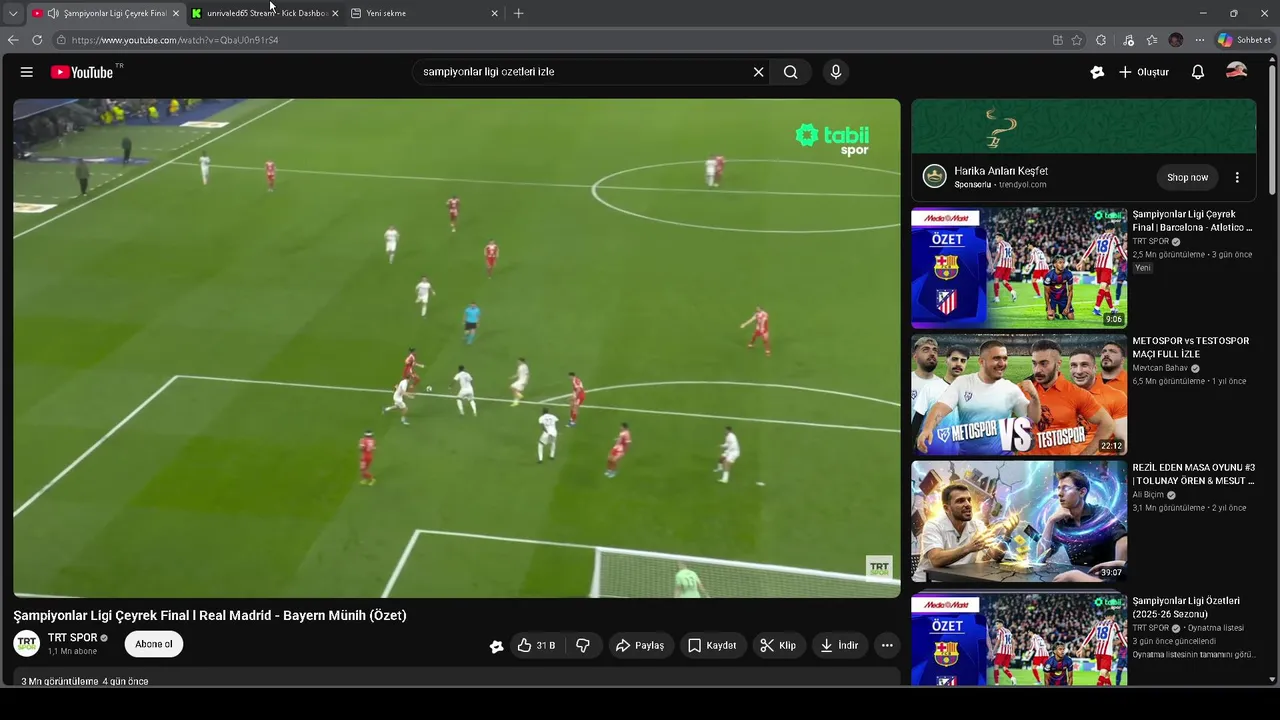Clear the search text with the X icon
Screen dimensions: 1280x720
[758, 72]
